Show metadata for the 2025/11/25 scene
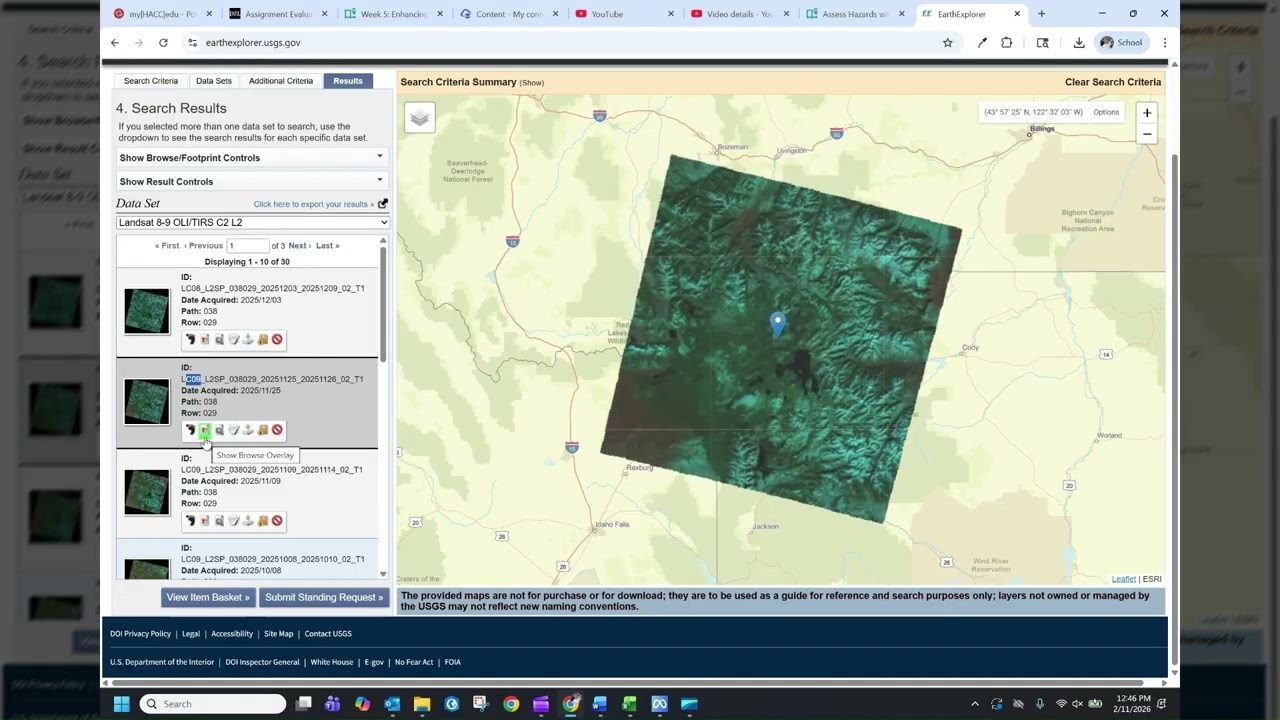Image resolution: width=1280 pixels, height=720 pixels. point(234,430)
